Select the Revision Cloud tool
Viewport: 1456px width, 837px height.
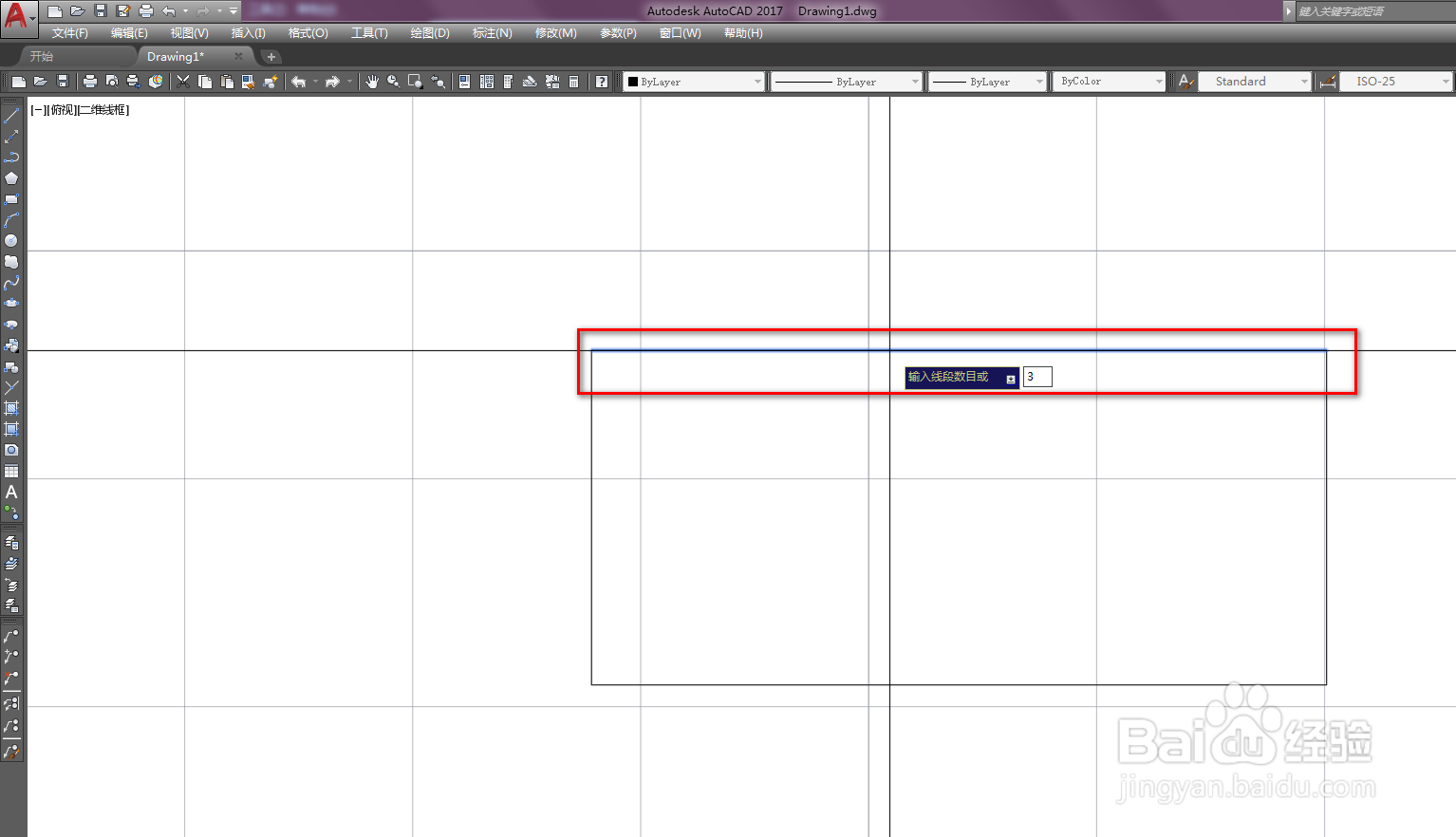tap(11, 262)
